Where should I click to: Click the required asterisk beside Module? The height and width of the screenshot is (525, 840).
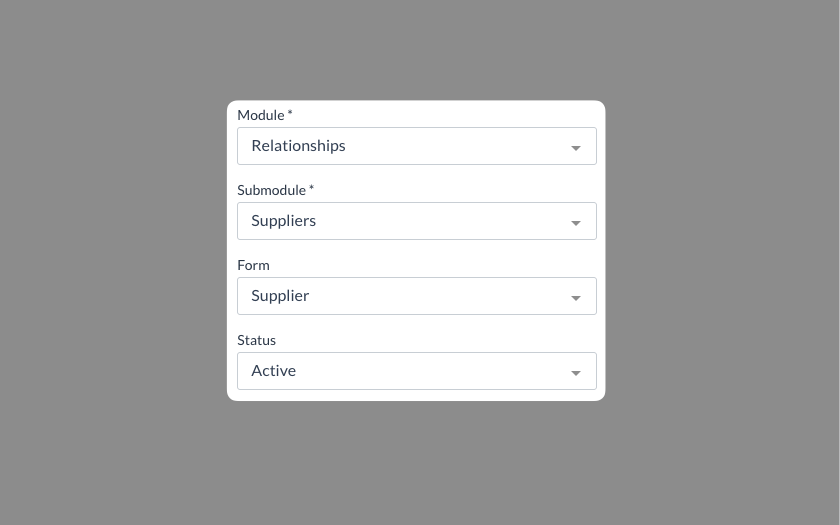click(290, 114)
